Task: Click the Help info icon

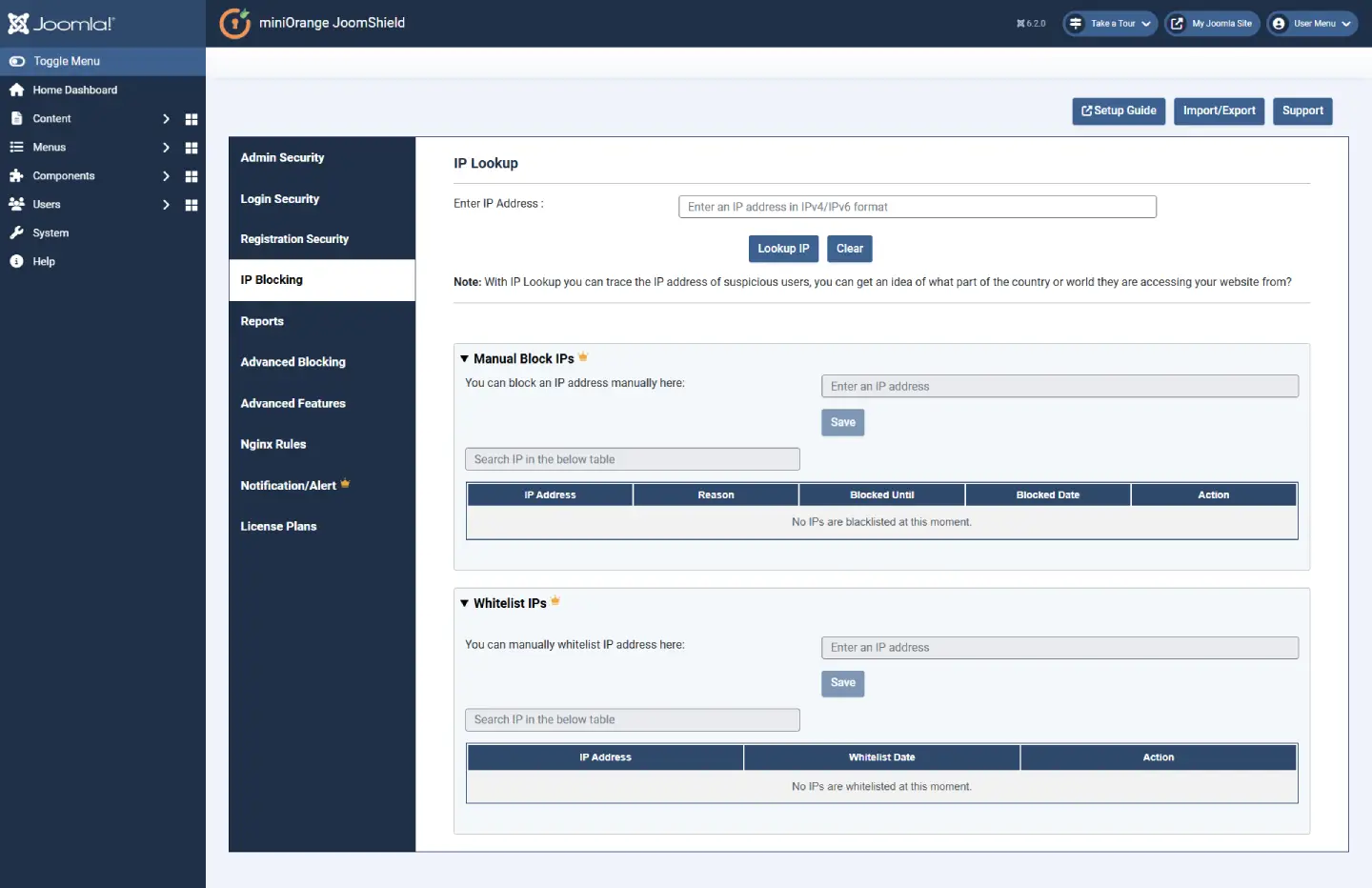Action: click(16, 261)
